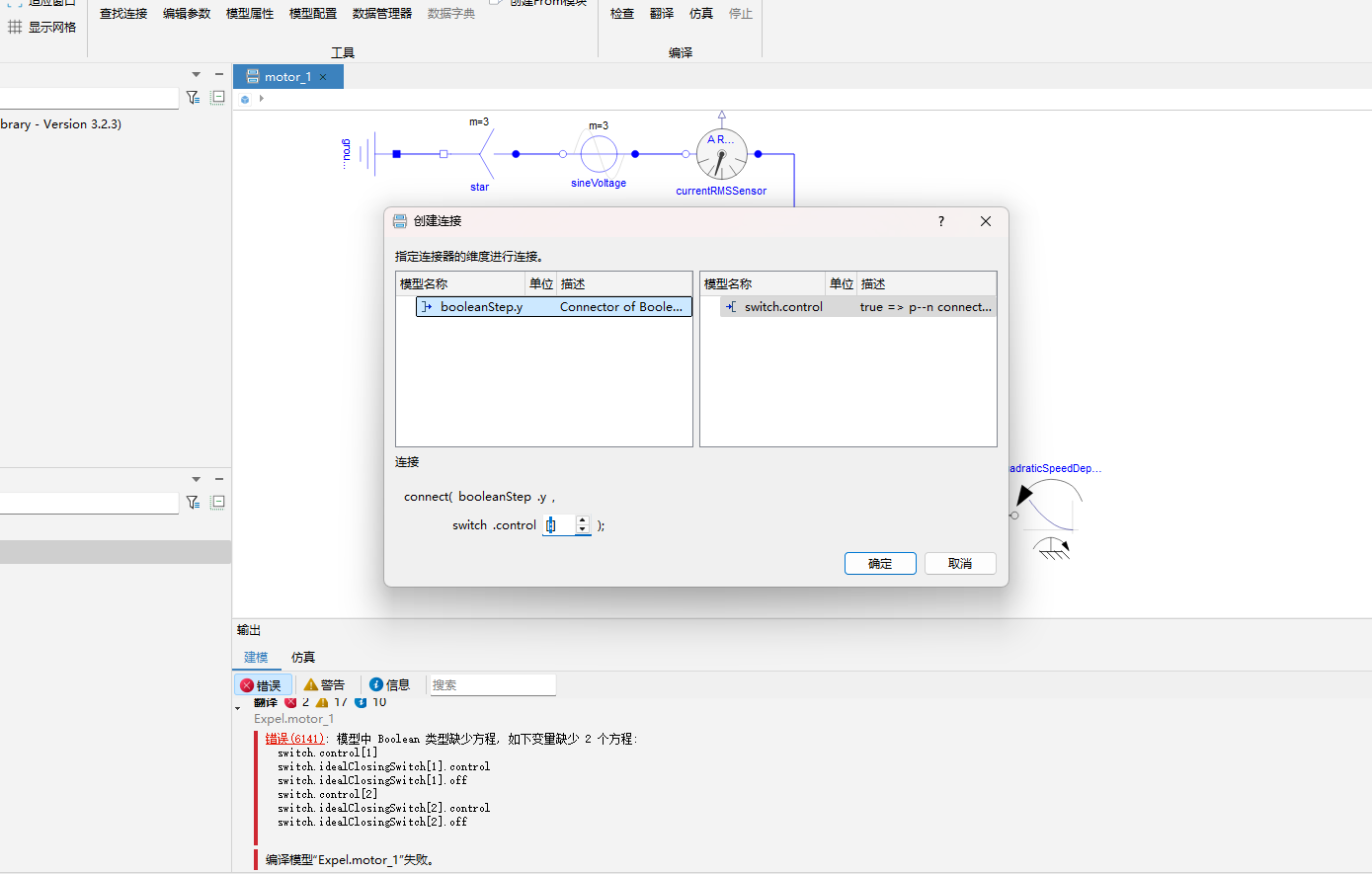Click the currentRMSSensor component icon
This screenshot has width=1372, height=874.
point(722,154)
